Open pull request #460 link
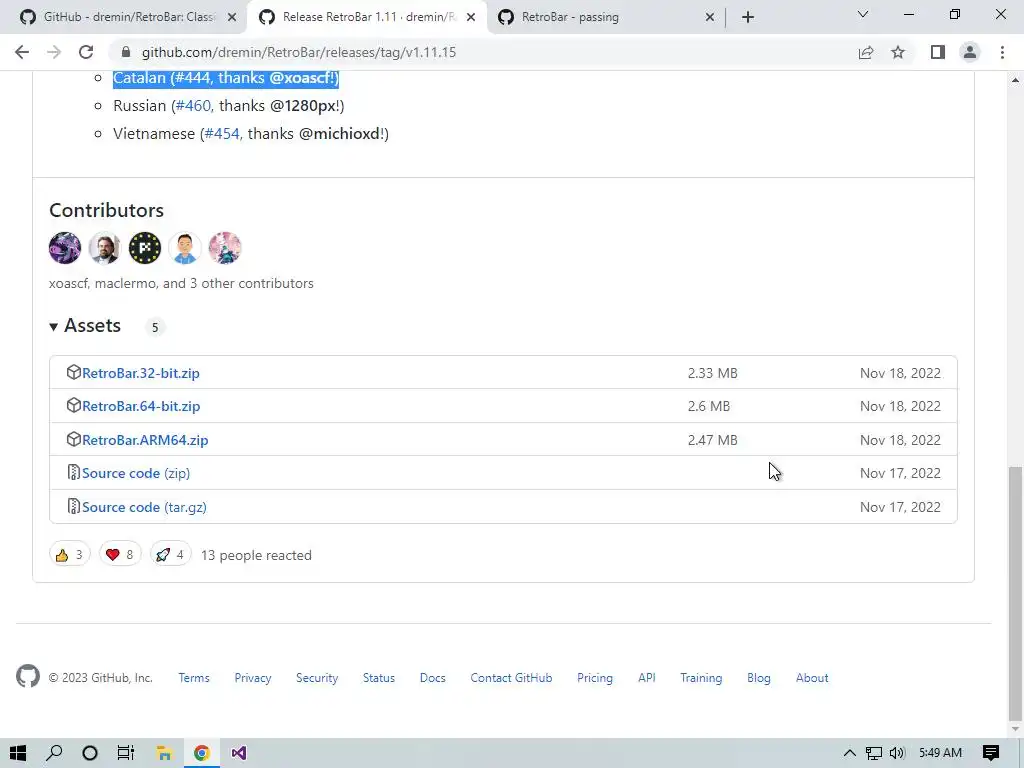This screenshot has height=768, width=1024. (x=193, y=106)
